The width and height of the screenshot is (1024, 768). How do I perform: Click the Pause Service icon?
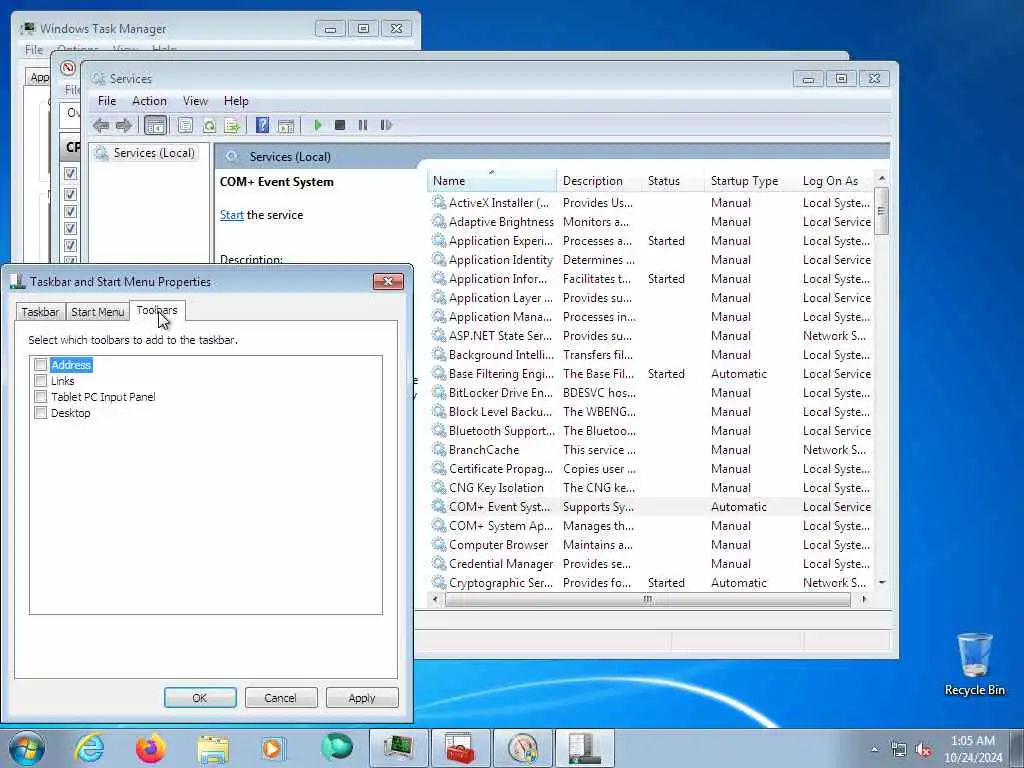[x=362, y=125]
